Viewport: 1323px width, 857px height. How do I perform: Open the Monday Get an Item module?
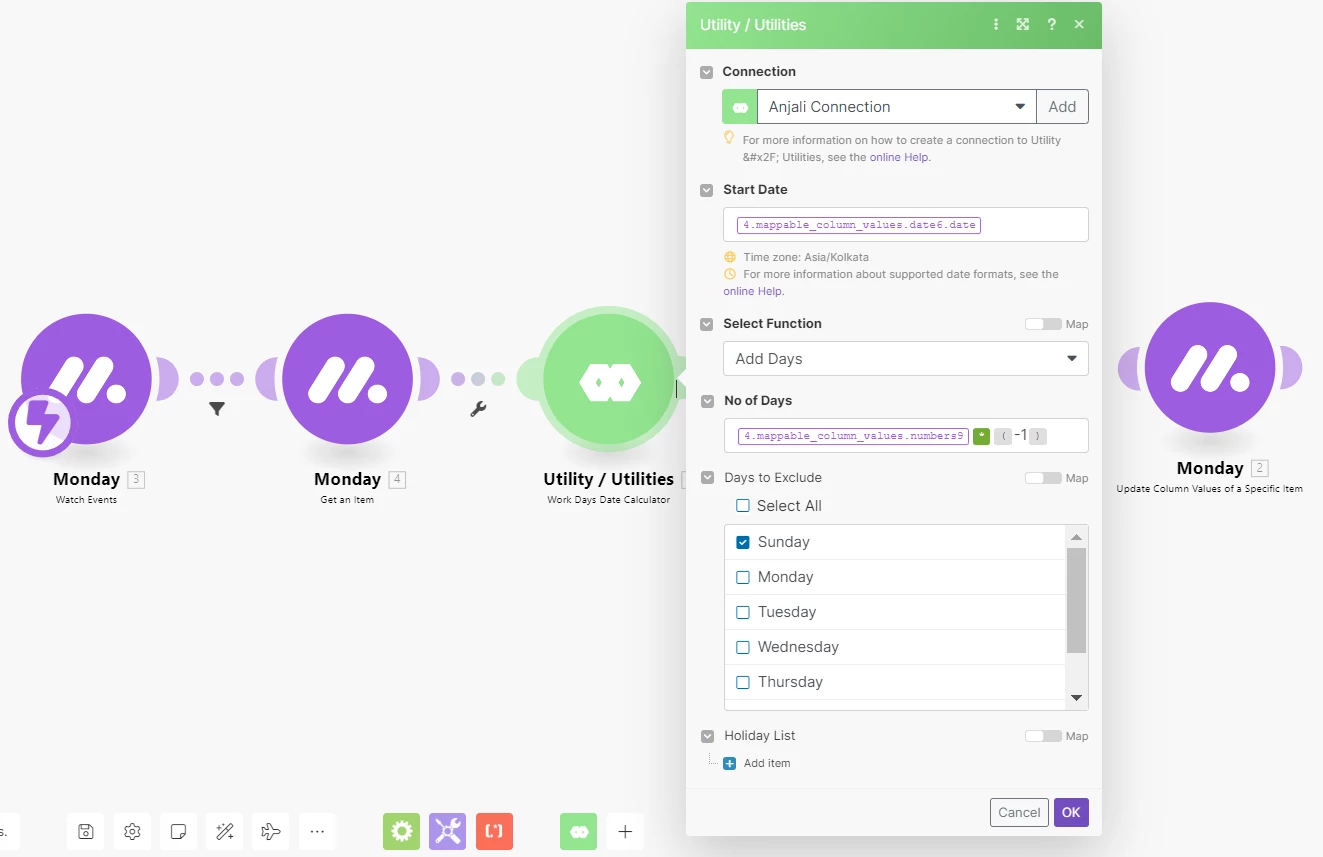point(347,379)
